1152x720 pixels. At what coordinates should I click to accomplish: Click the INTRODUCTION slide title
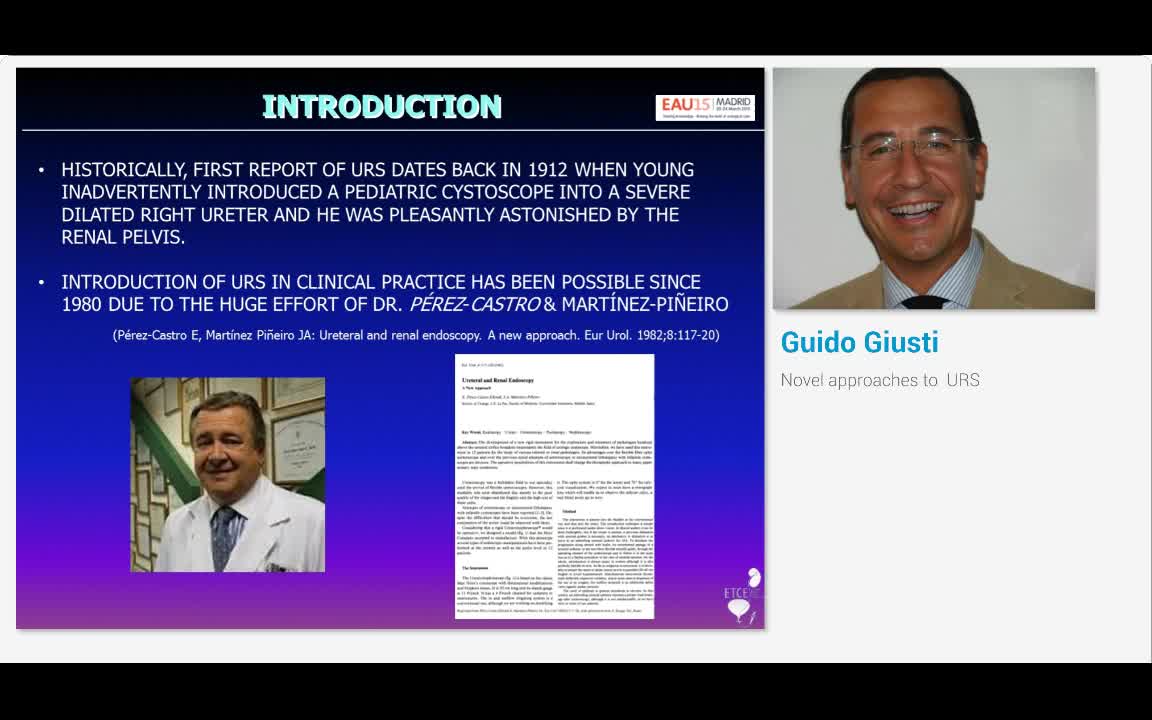click(381, 107)
